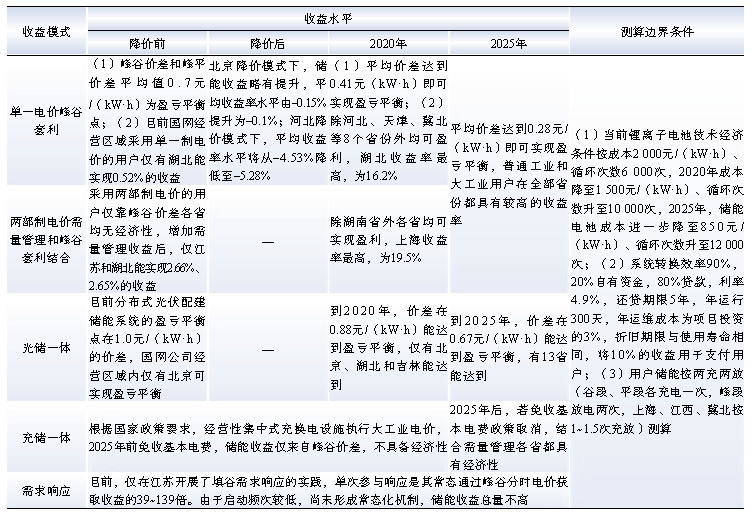Select the 2025年 column header
This screenshot has width=752, height=514.
[x=509, y=44]
